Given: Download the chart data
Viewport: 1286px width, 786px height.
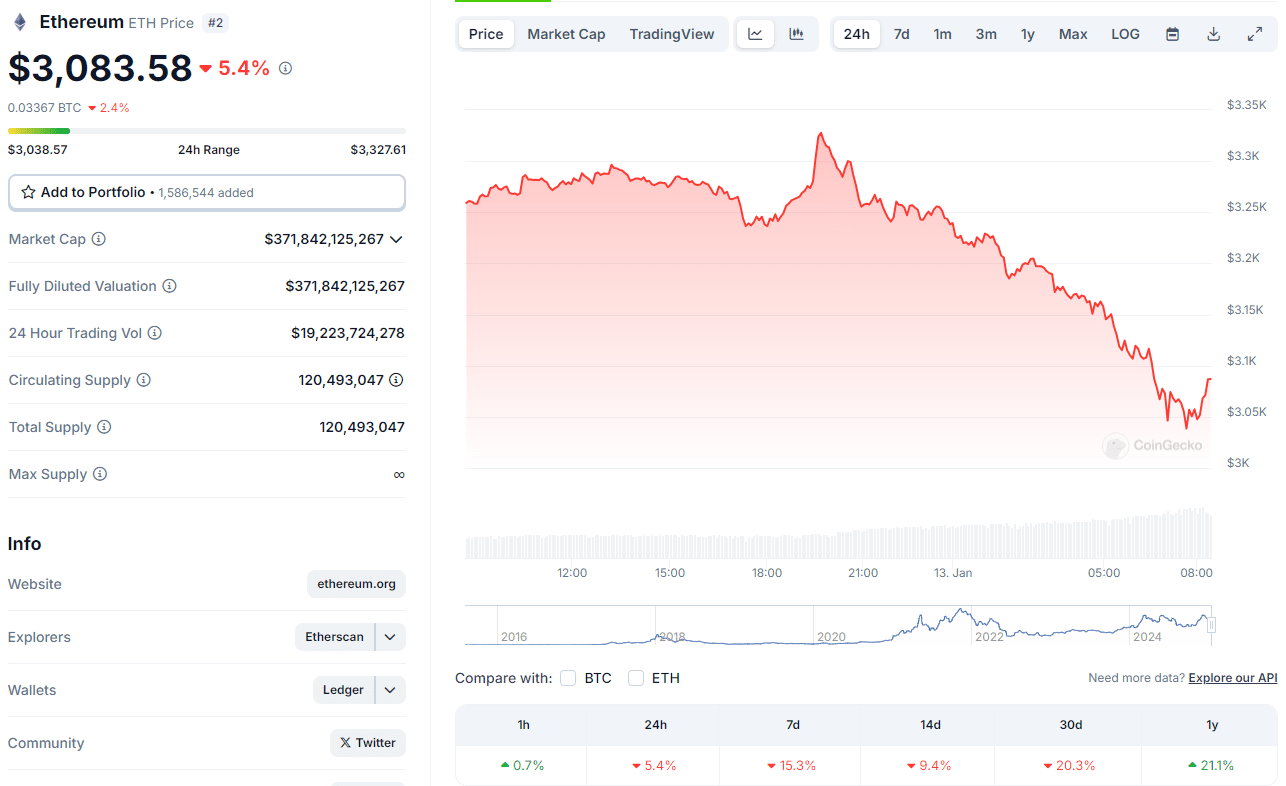Looking at the screenshot, I should [1213, 34].
